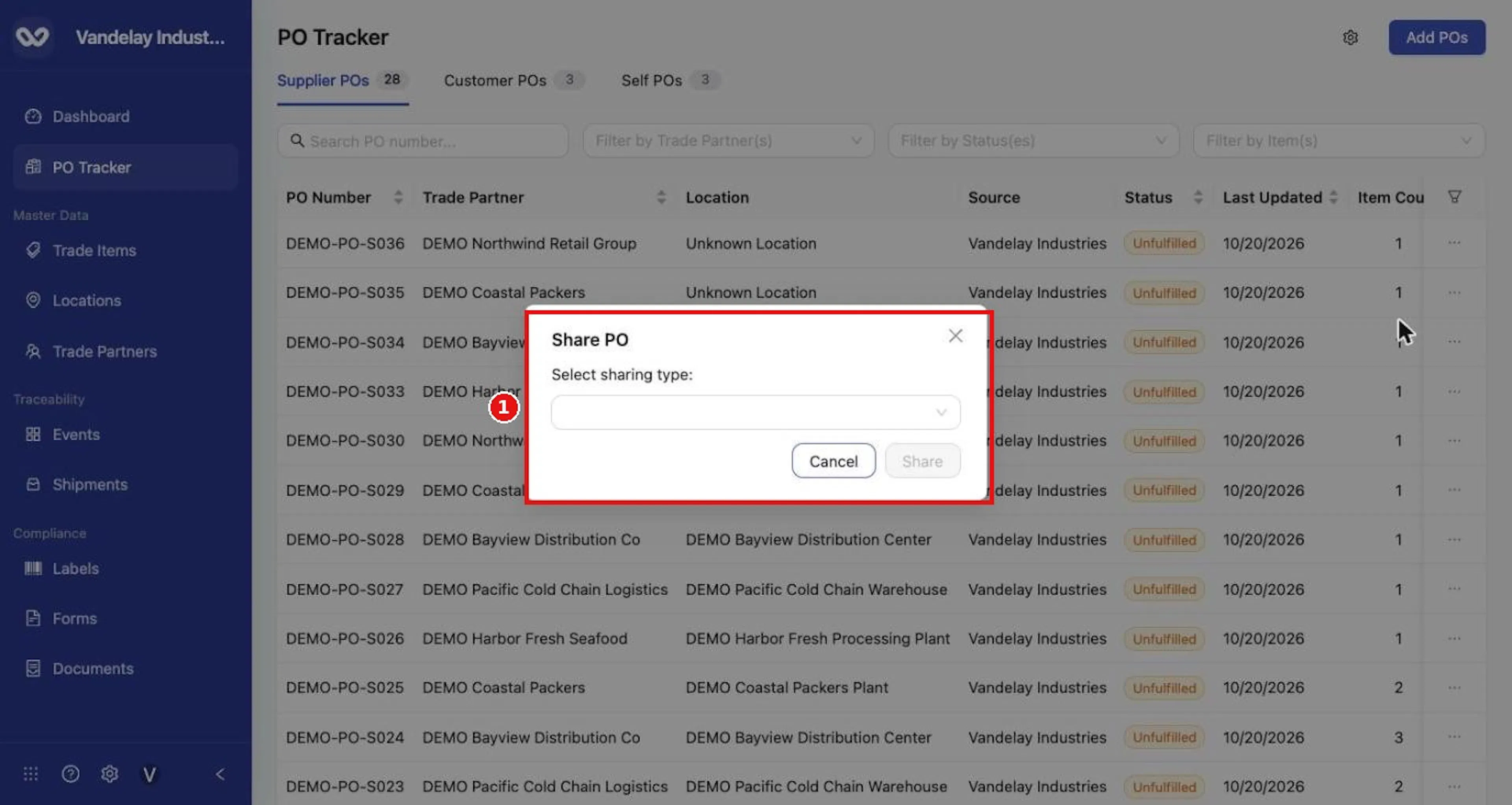This screenshot has width=1512, height=805.
Task: Open Forms in the sidebar
Action: (x=125, y=618)
